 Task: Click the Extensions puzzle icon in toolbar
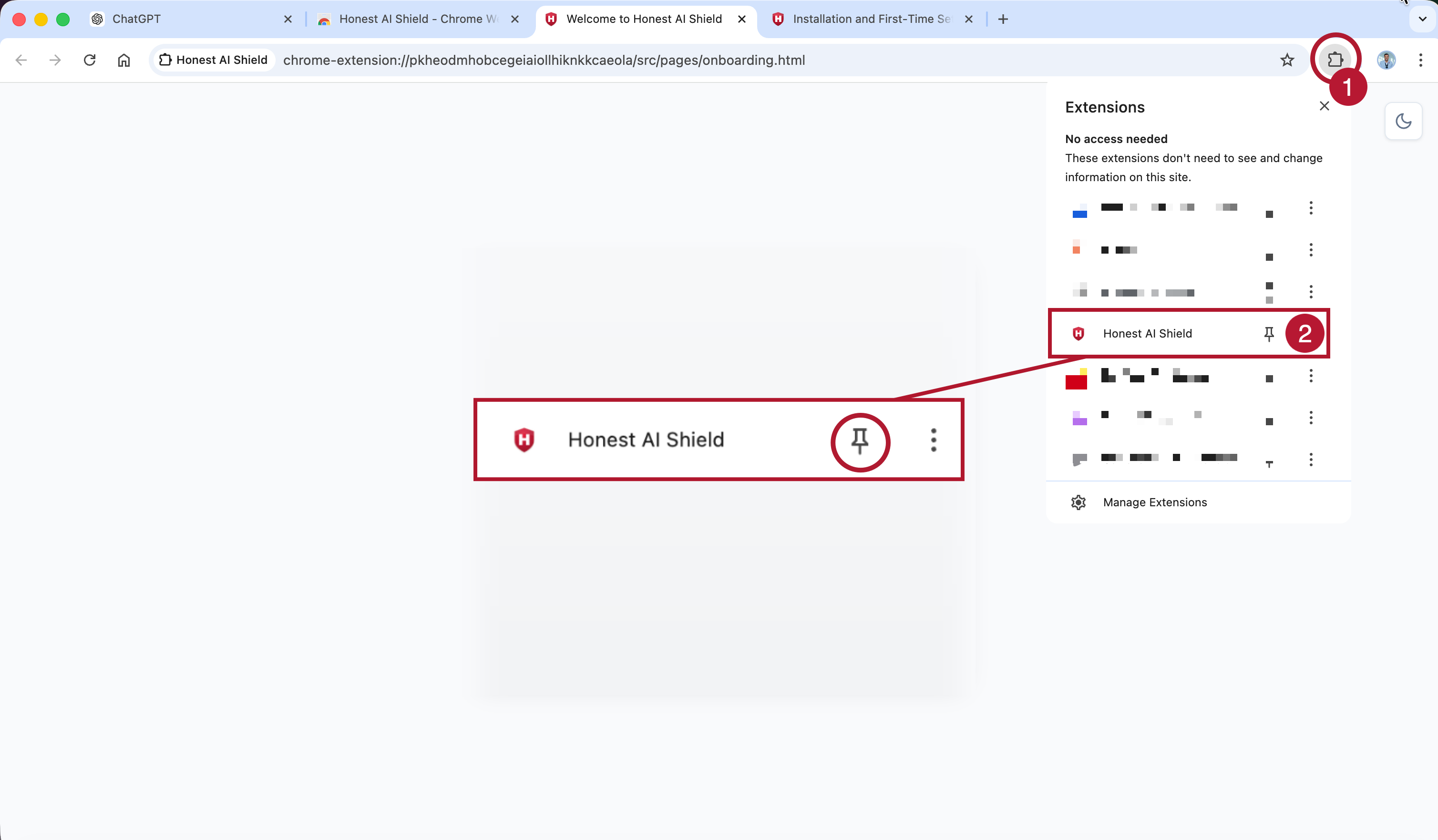(1335, 59)
